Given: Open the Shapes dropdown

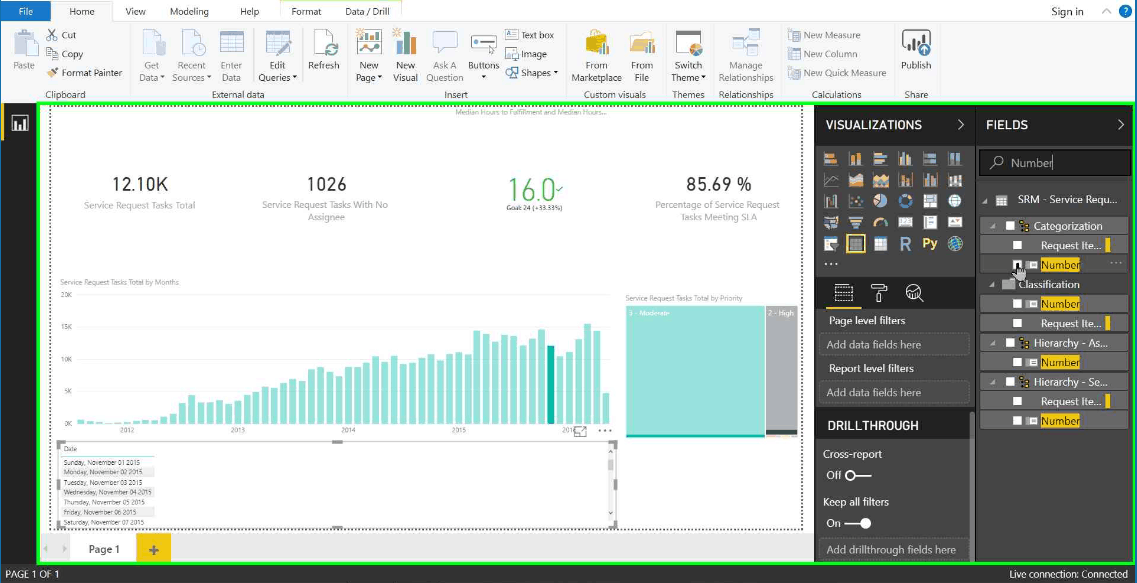Looking at the screenshot, I should click(532, 73).
